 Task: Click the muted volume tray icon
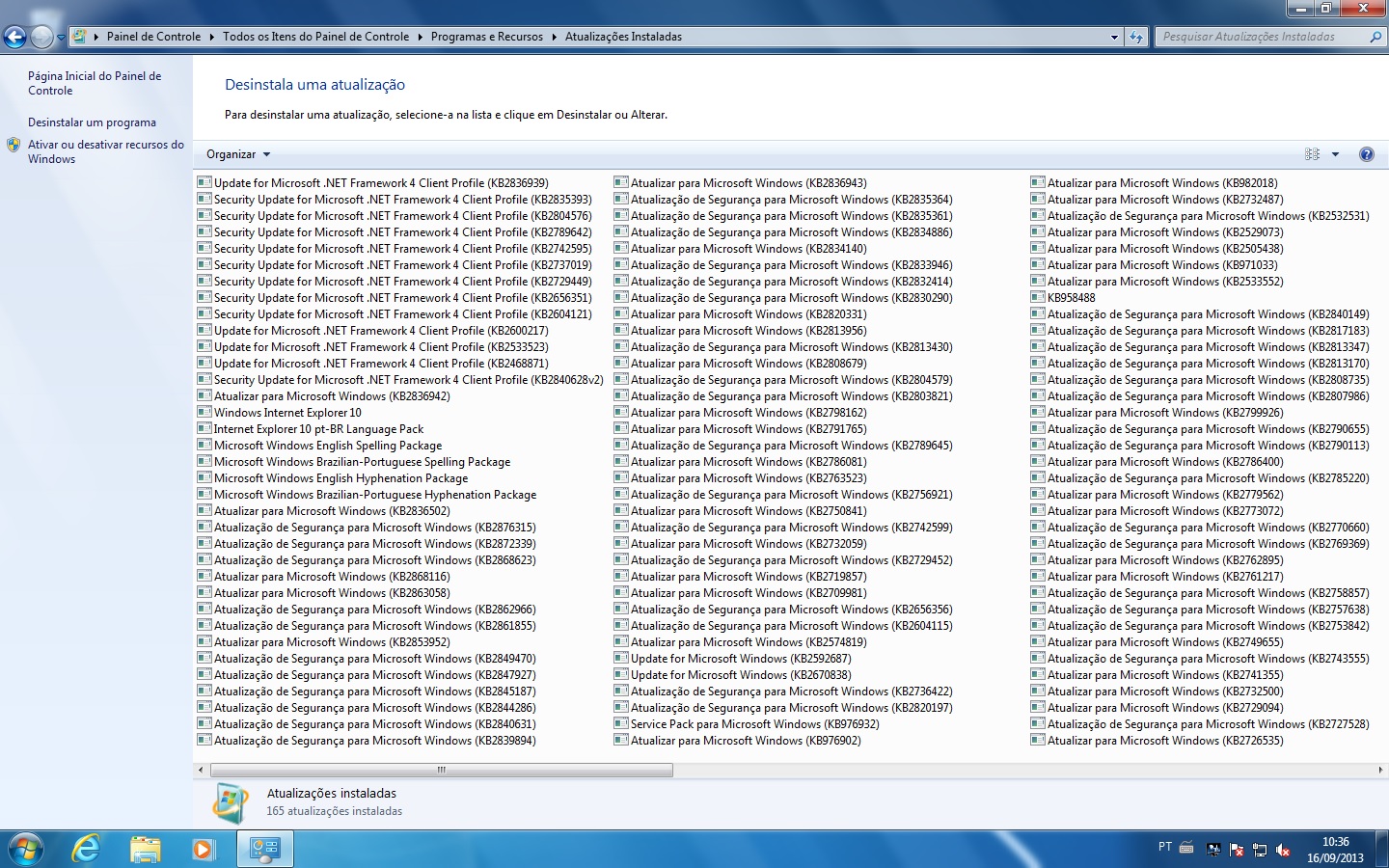pos(1283,850)
